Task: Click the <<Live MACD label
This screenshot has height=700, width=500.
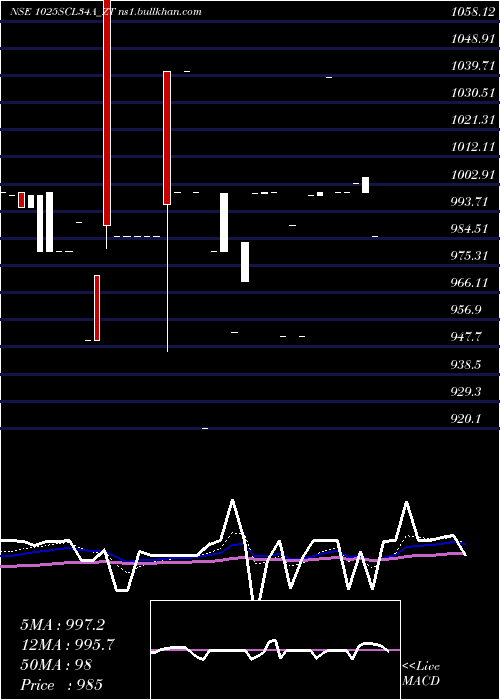Action: (x=421, y=673)
